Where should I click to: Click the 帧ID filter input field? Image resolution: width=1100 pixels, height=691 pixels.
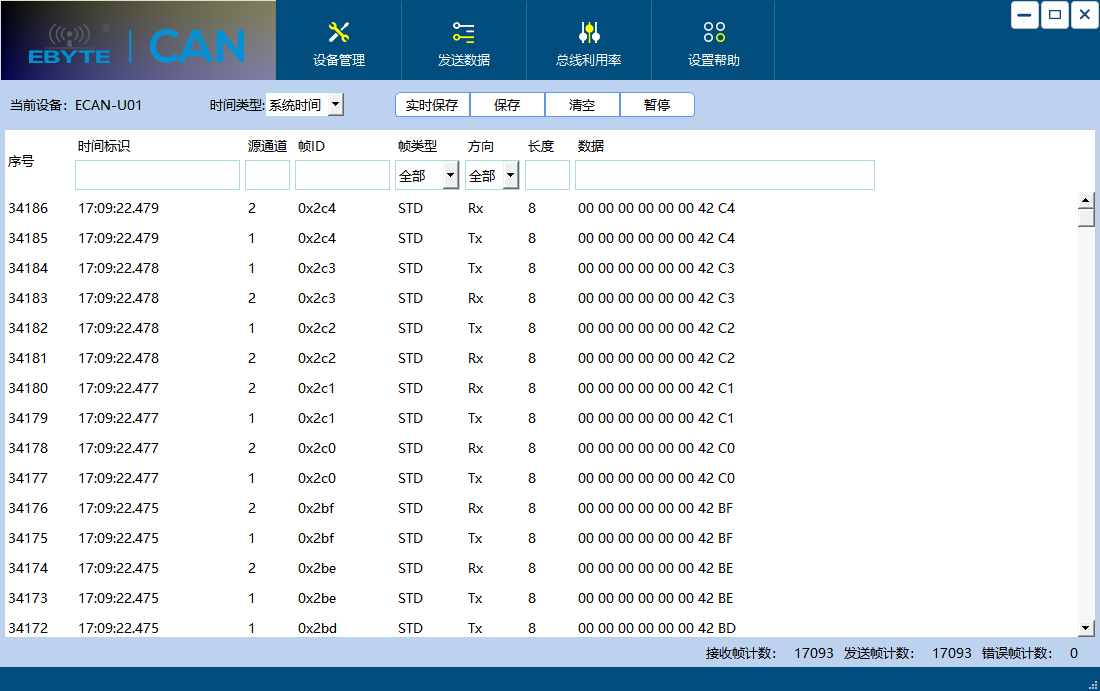pyautogui.click(x=341, y=174)
